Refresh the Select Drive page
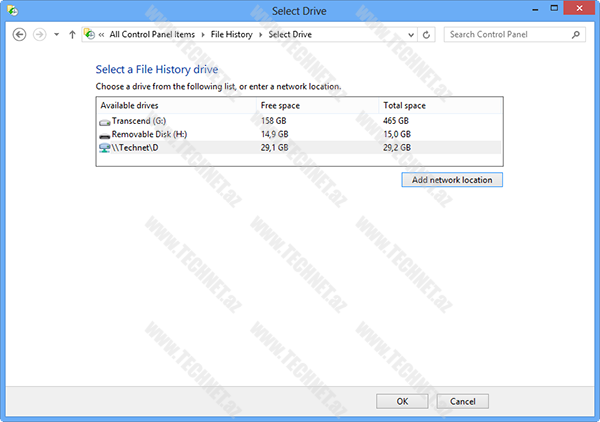 pyautogui.click(x=426, y=35)
